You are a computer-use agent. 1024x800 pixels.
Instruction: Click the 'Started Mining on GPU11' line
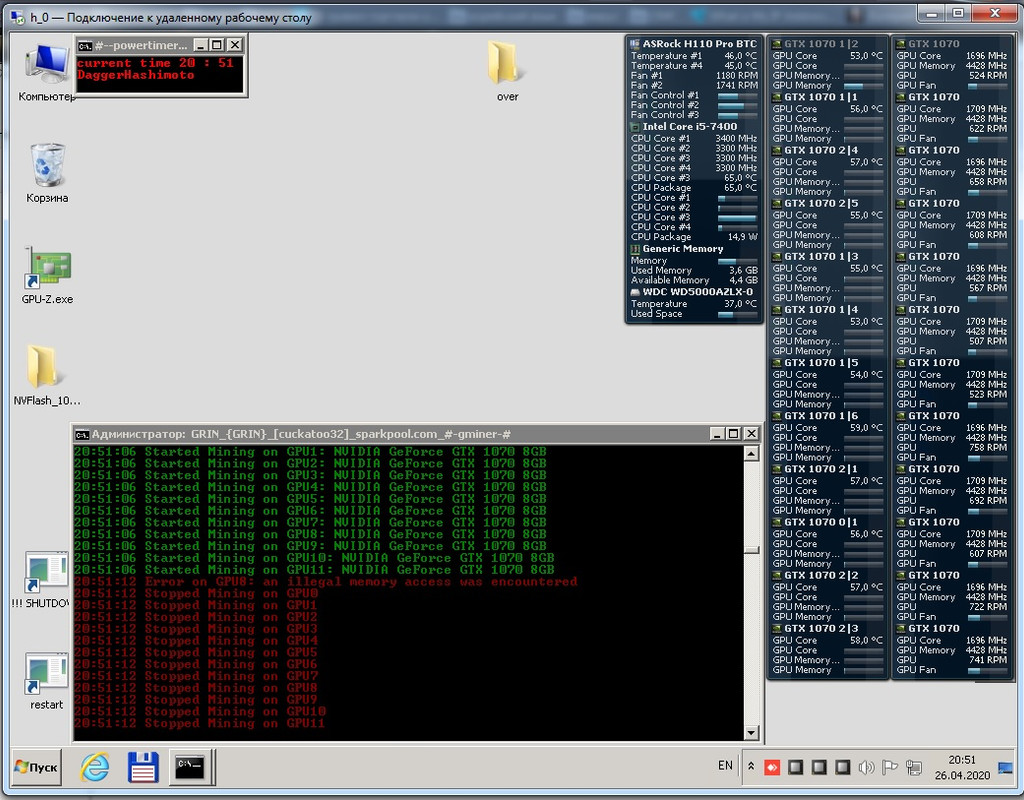click(313, 569)
